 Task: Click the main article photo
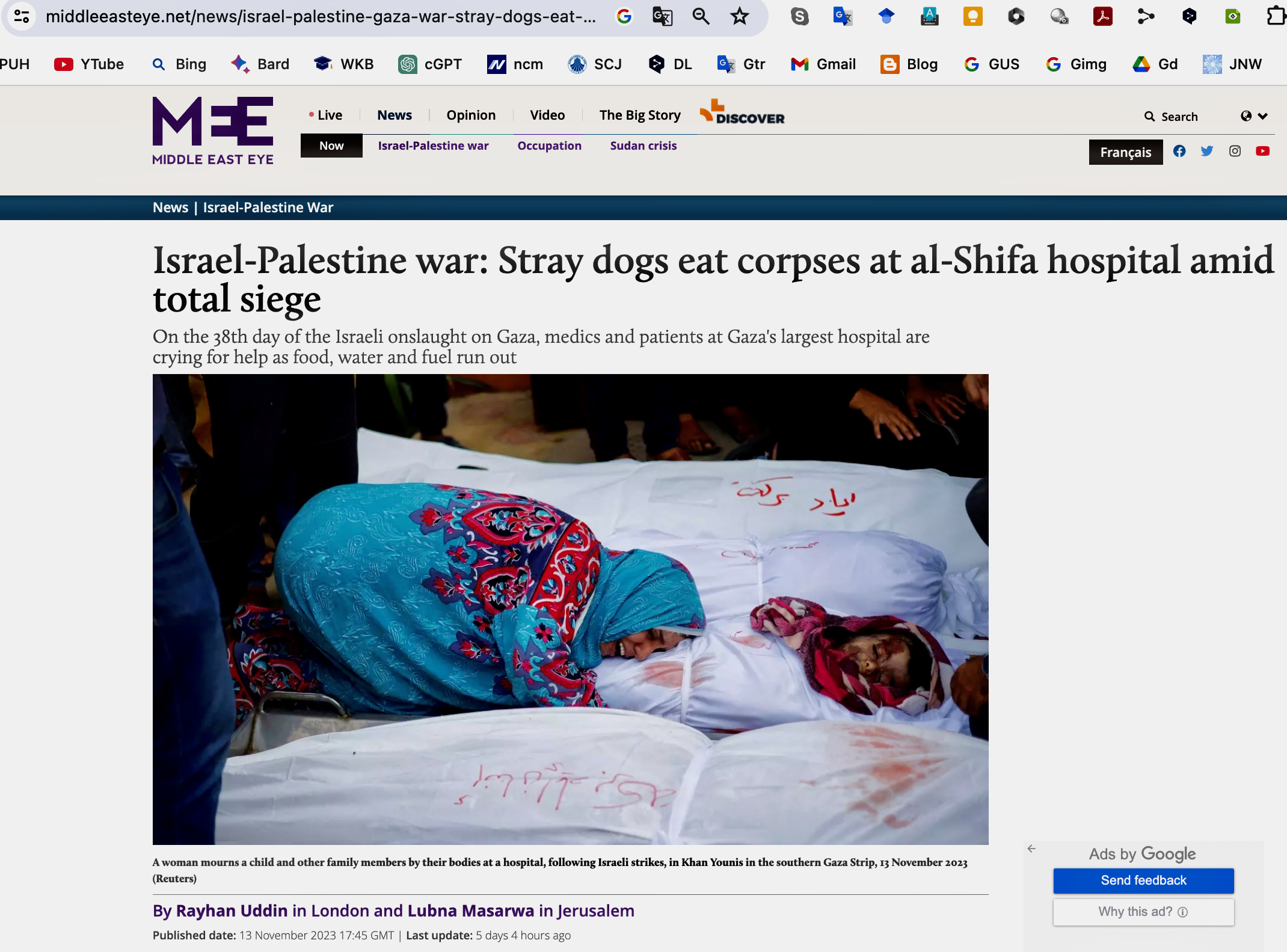click(570, 609)
